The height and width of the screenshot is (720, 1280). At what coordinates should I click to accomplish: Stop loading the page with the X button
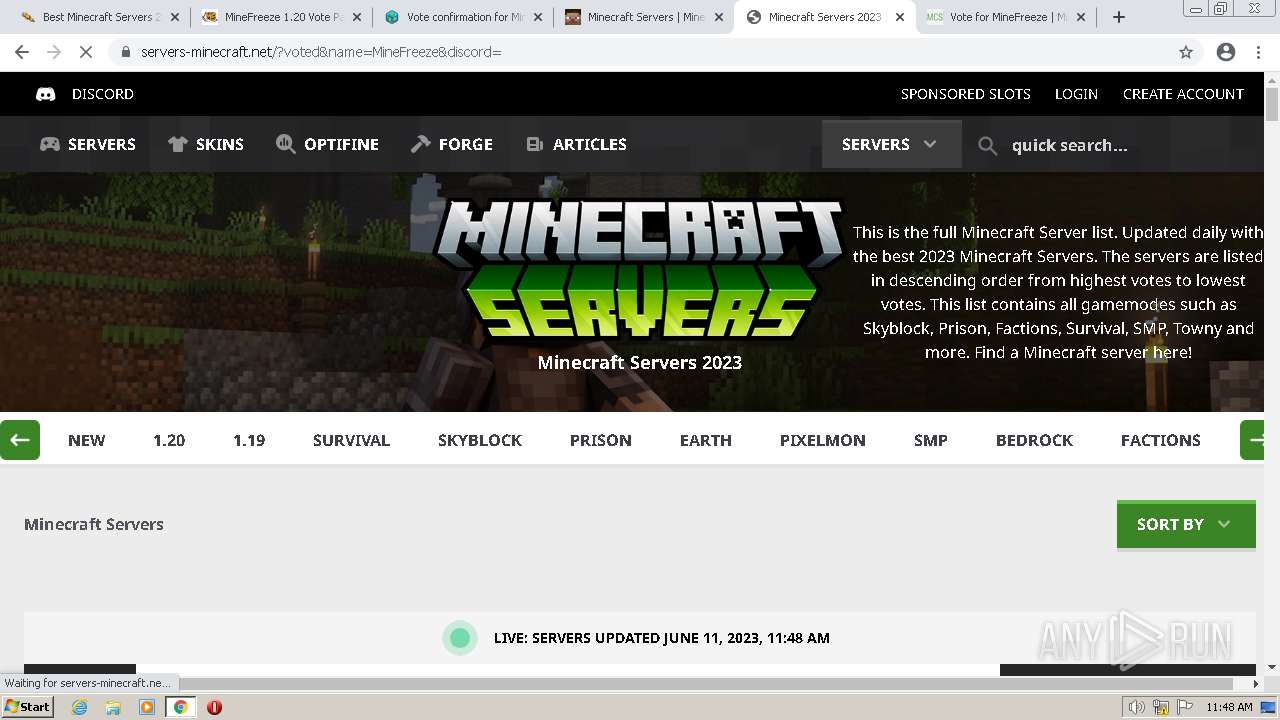coord(86,52)
